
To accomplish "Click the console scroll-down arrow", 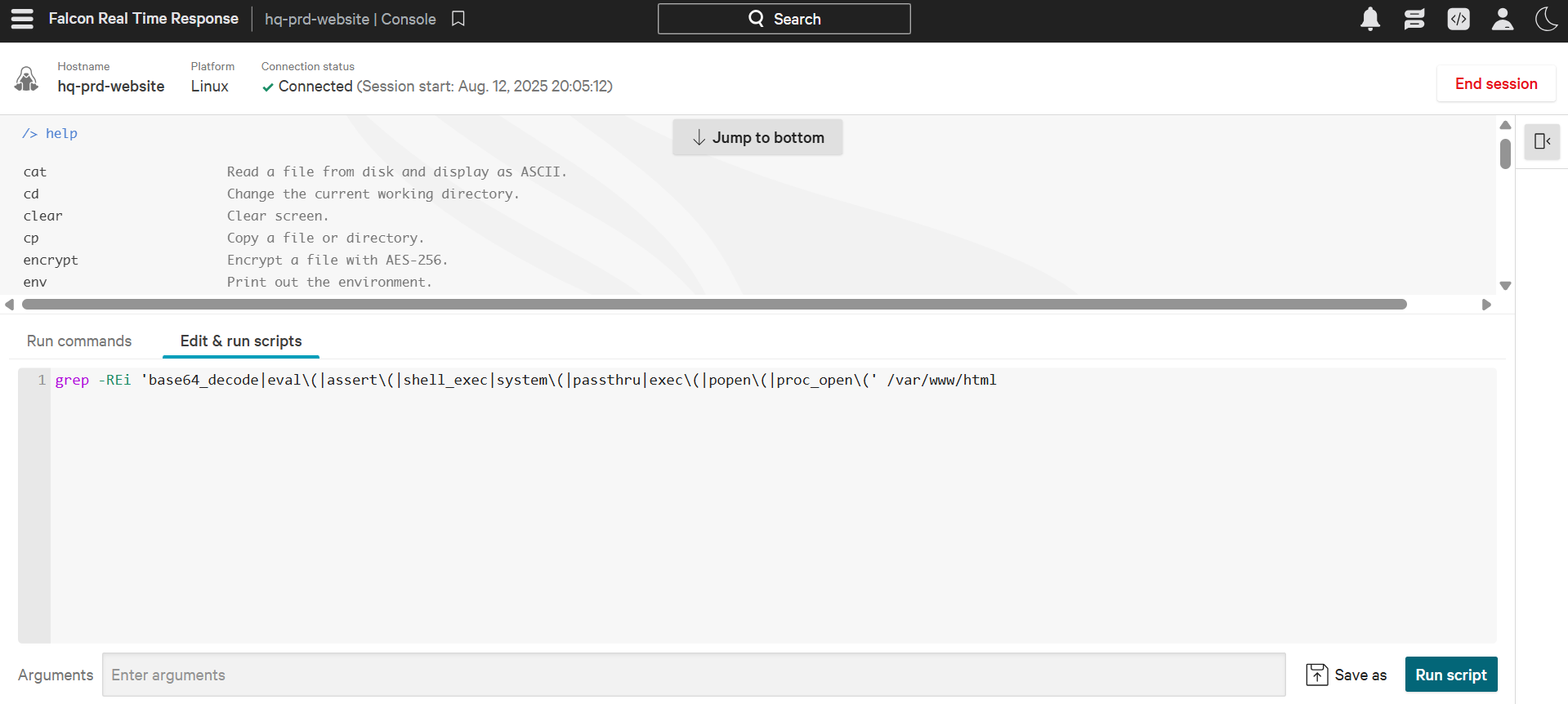I will click(1505, 286).
